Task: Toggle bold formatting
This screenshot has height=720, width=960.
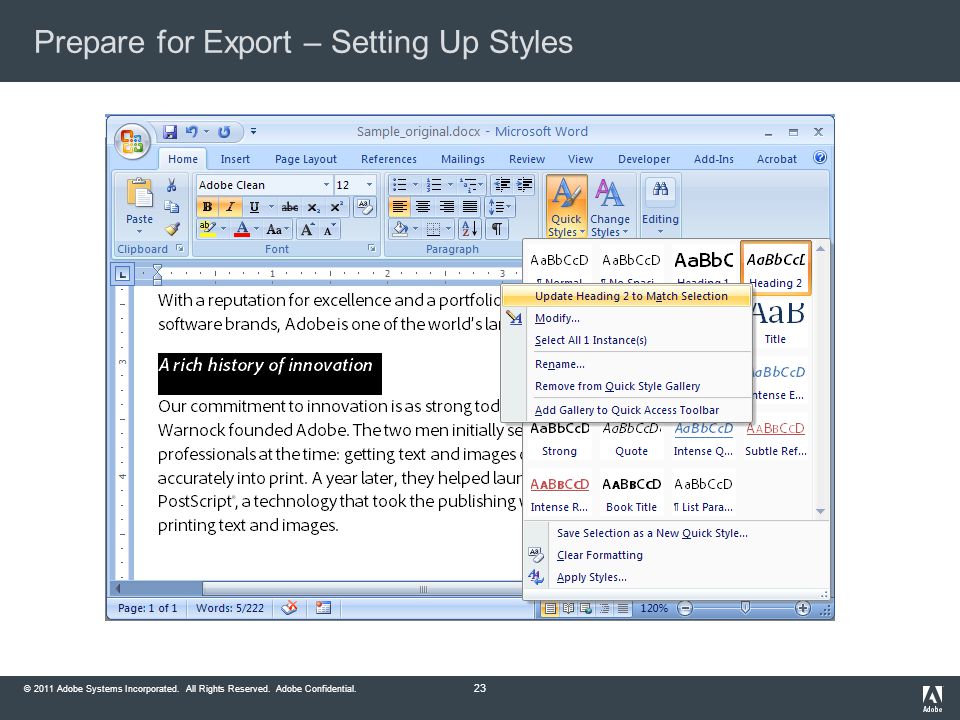Action: 207,207
